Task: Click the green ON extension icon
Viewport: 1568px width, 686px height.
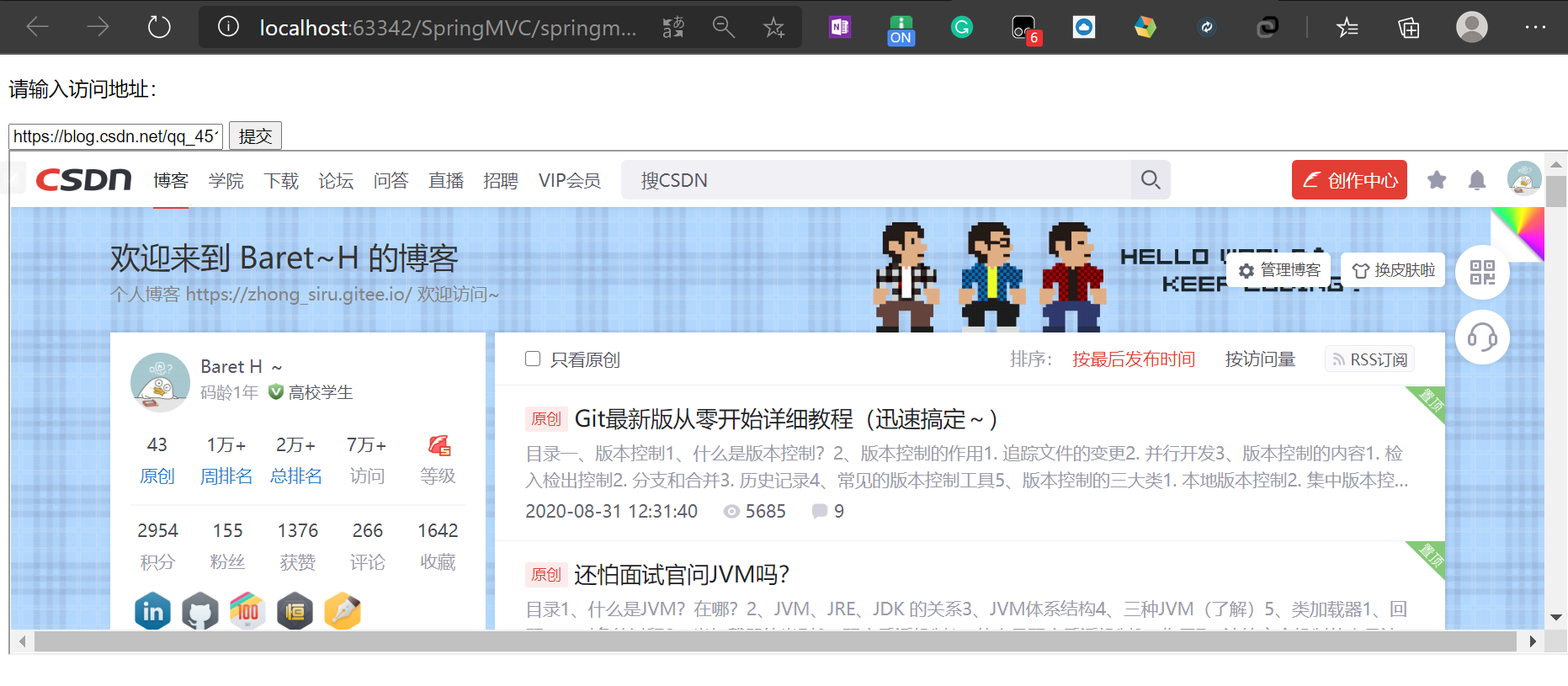Action: tap(901, 29)
